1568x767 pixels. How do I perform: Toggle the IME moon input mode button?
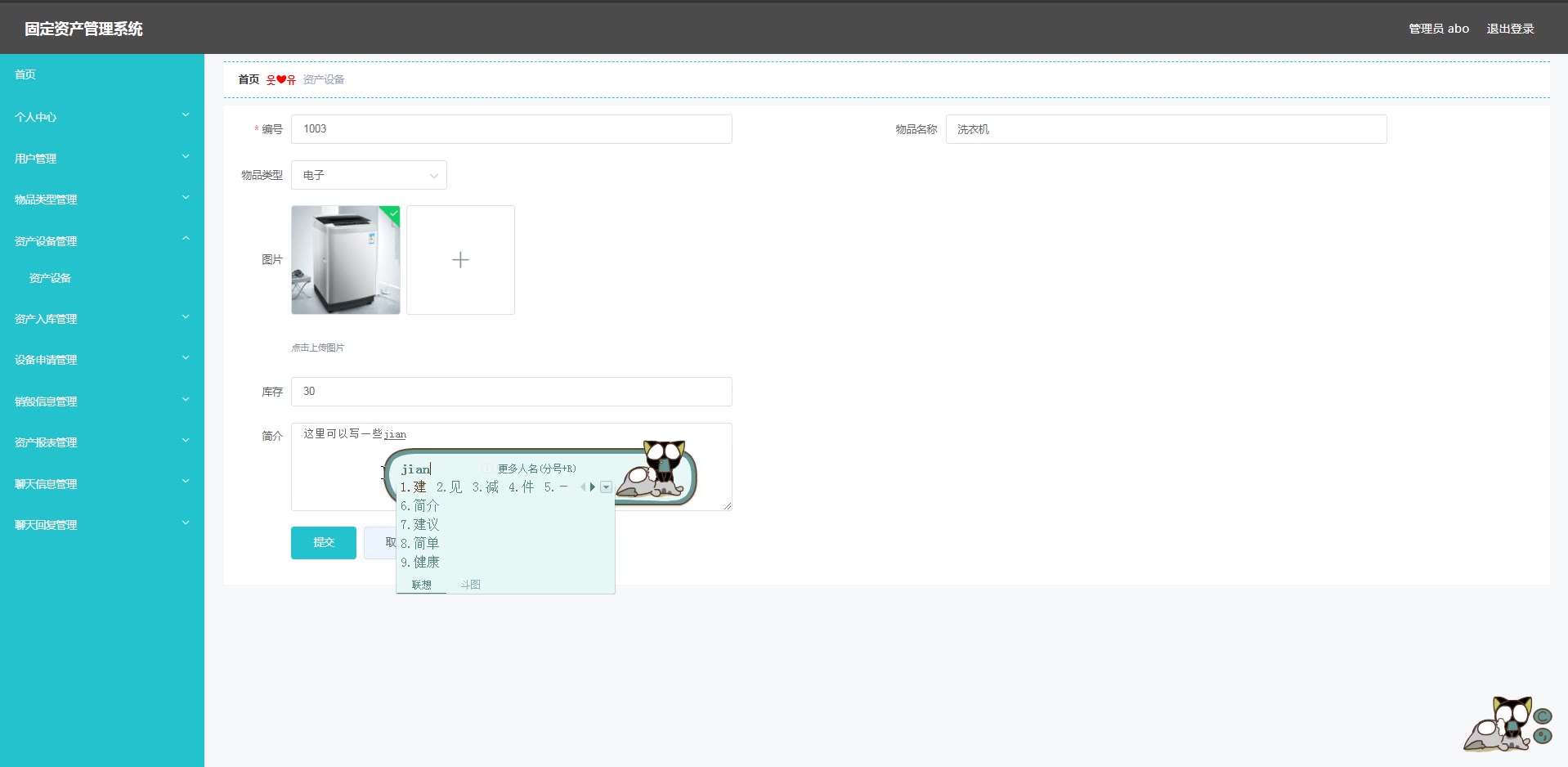click(x=1543, y=717)
